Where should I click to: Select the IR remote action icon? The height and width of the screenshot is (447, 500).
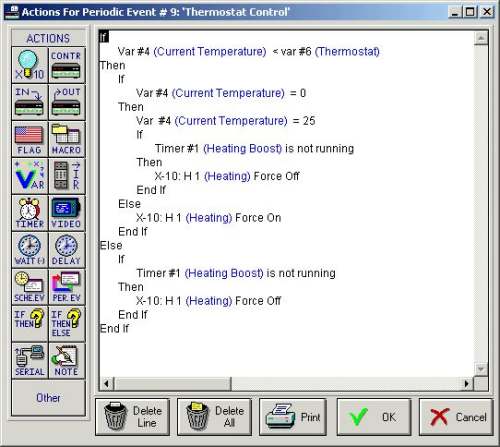[66, 176]
